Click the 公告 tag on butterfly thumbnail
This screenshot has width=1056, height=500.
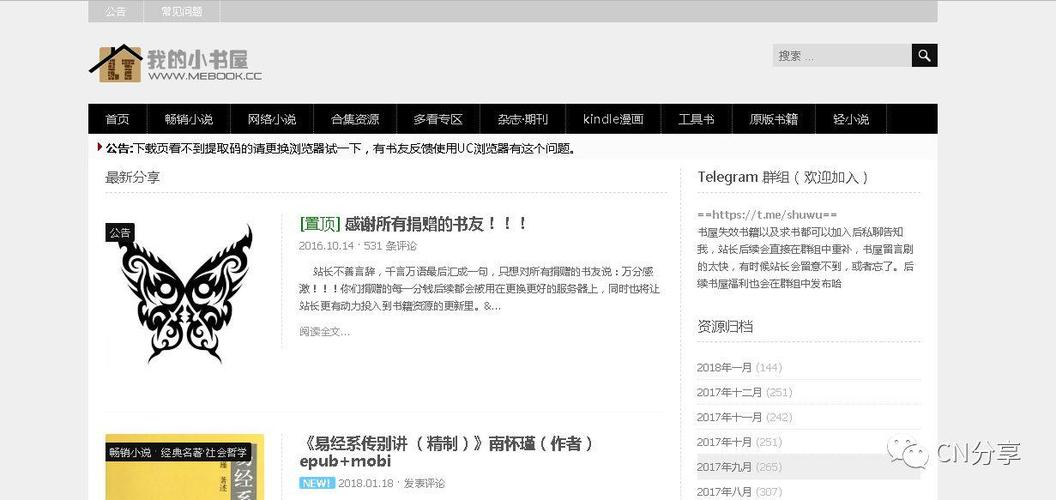pos(120,232)
